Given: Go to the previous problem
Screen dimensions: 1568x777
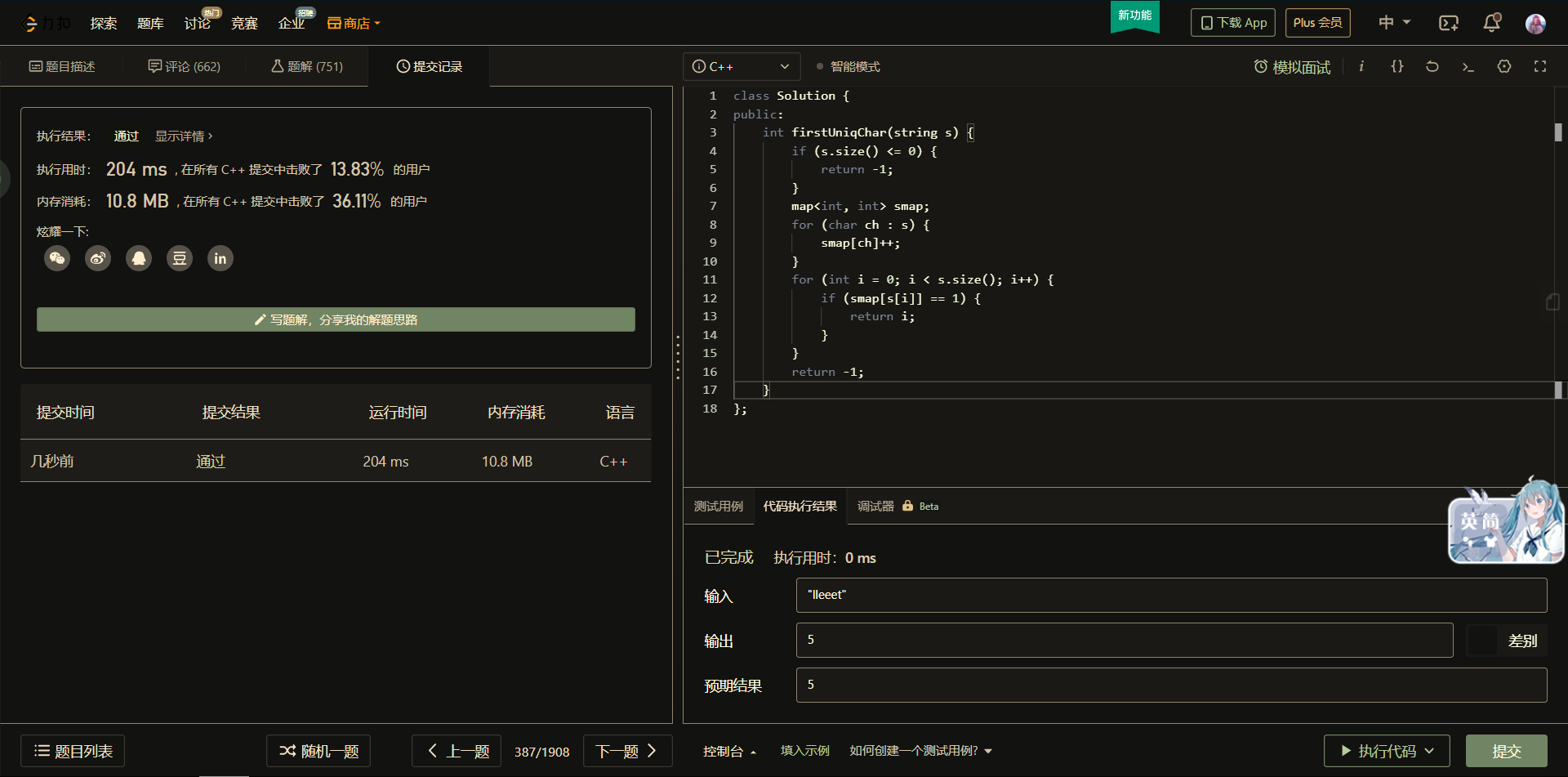Looking at the screenshot, I should click(457, 751).
